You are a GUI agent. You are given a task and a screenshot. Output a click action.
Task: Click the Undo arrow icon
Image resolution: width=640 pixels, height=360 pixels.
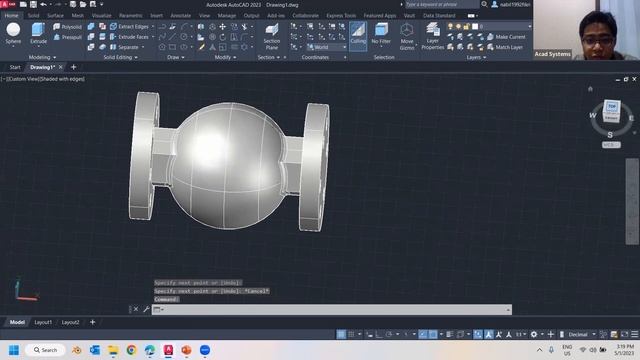(43, 4)
